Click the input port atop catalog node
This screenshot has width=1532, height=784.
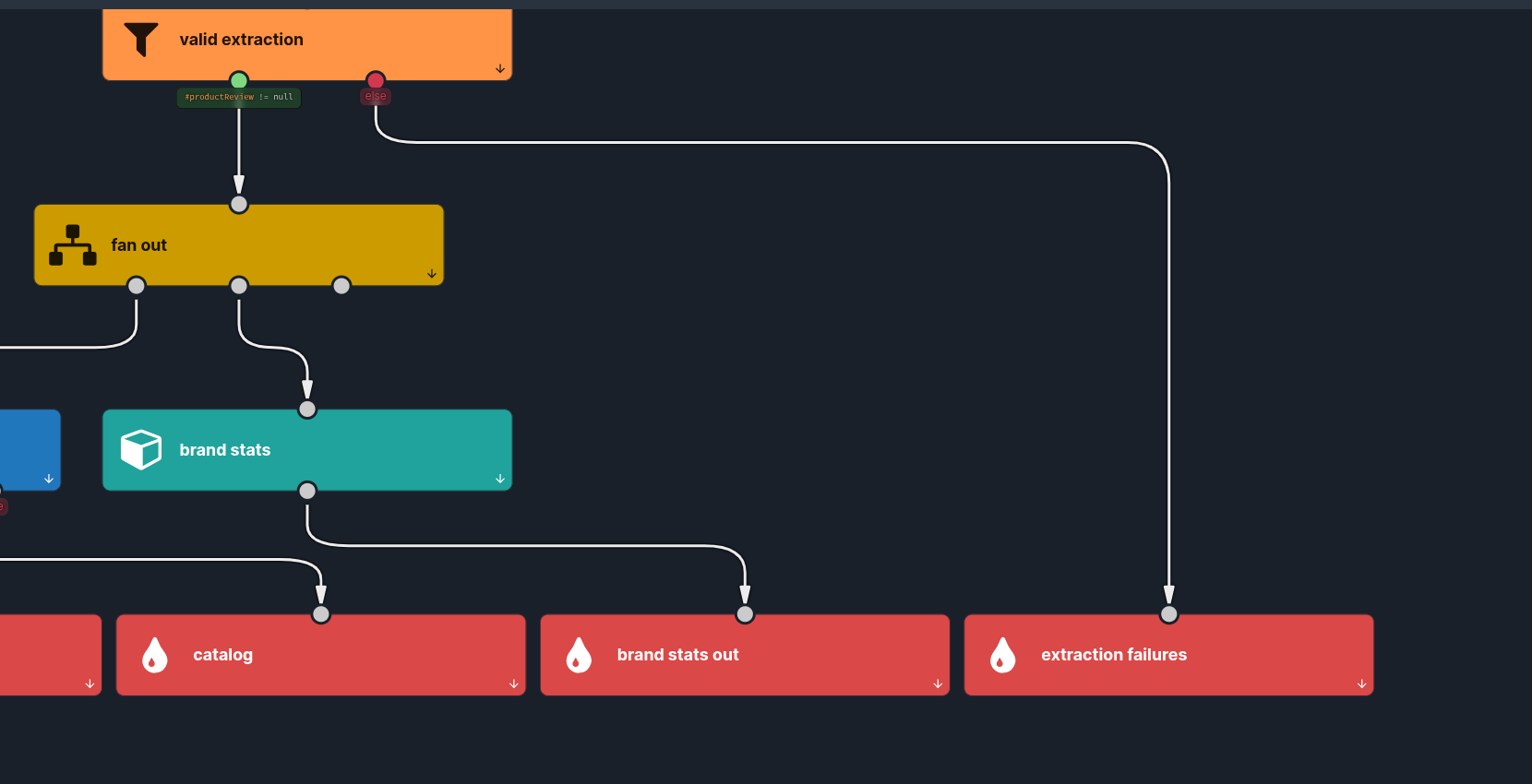(321, 614)
